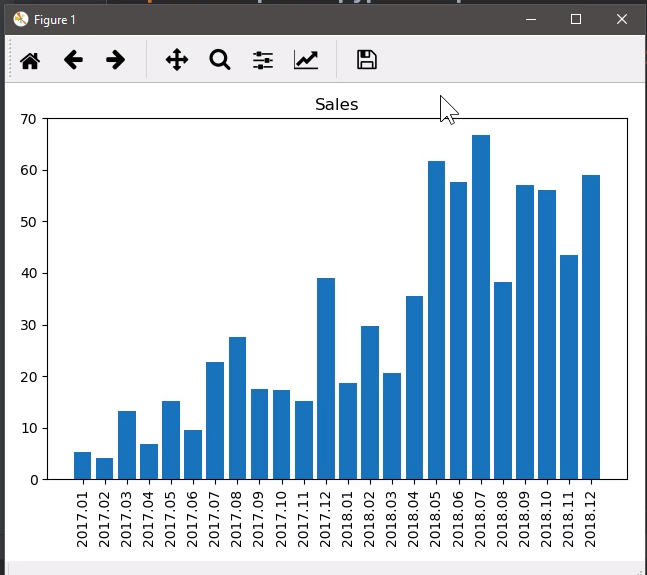647x575 pixels.
Task: Go forward to next view arrow
Action: [x=116, y=60]
